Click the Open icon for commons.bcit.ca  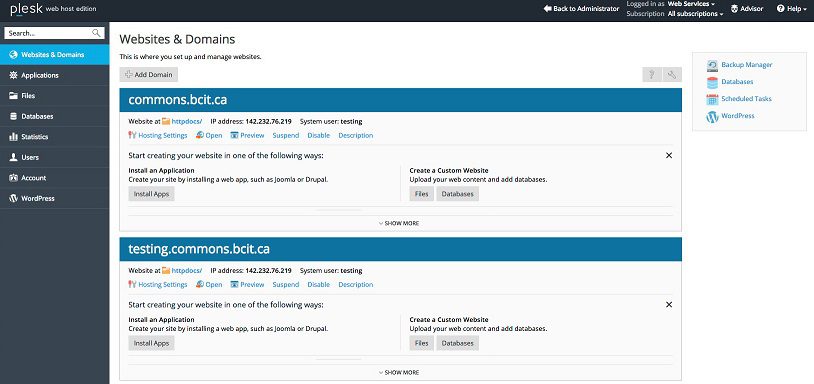(200, 135)
